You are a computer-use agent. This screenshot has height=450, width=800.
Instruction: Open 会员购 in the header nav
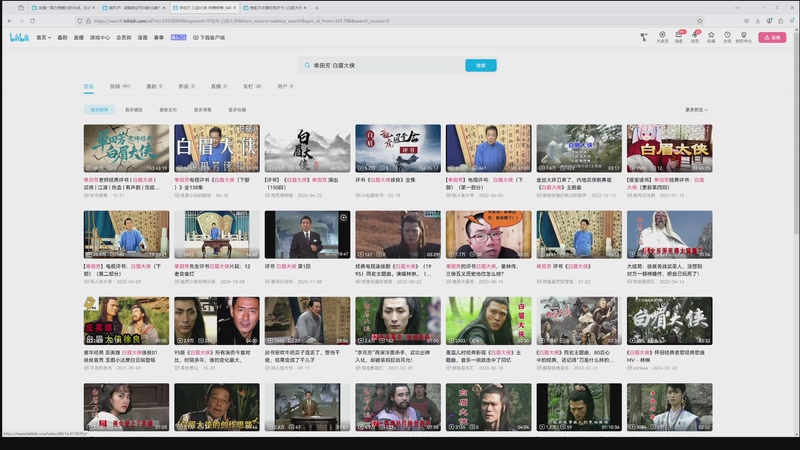[123, 37]
